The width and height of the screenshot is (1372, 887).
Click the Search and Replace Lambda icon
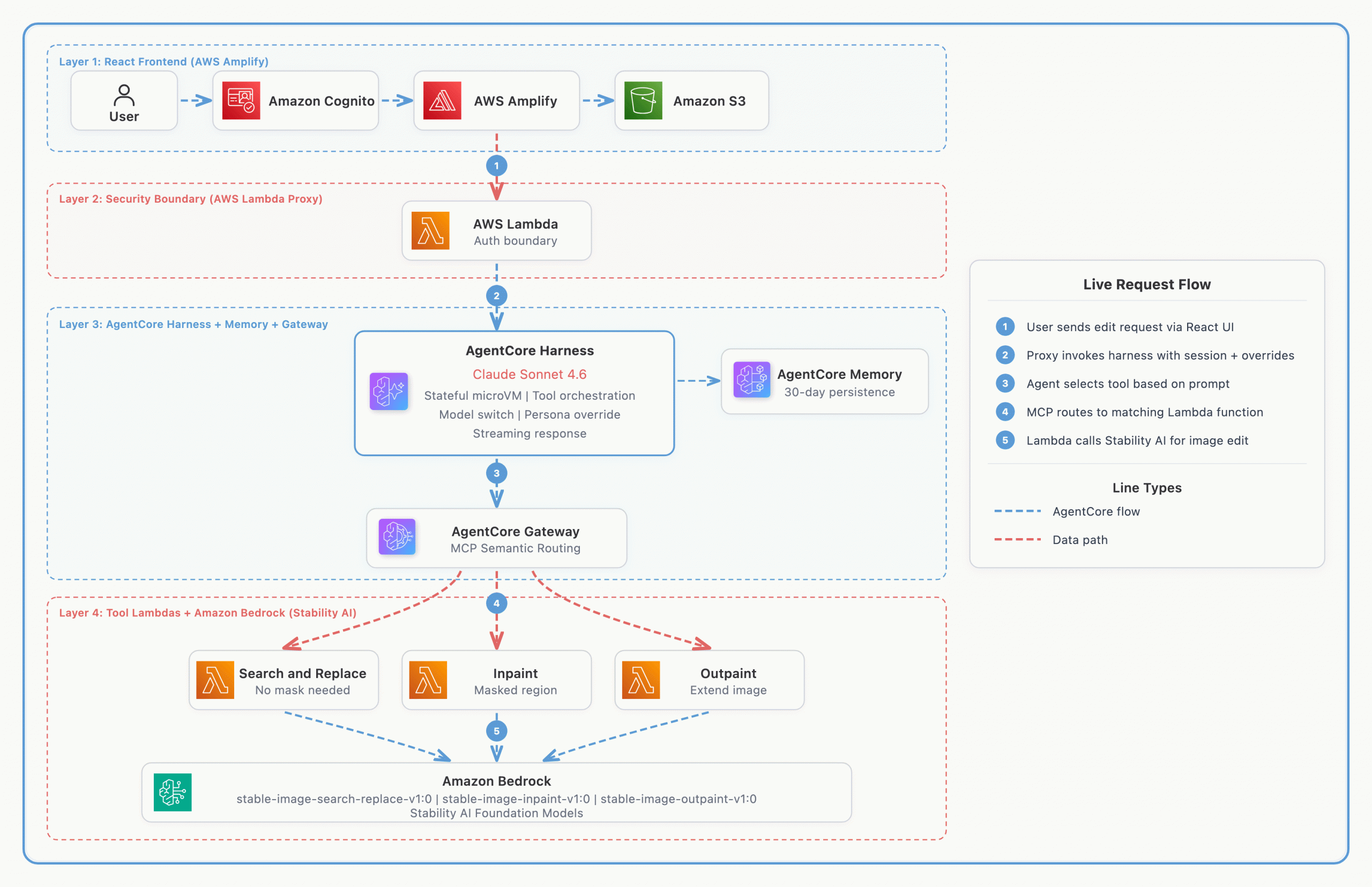[215, 680]
